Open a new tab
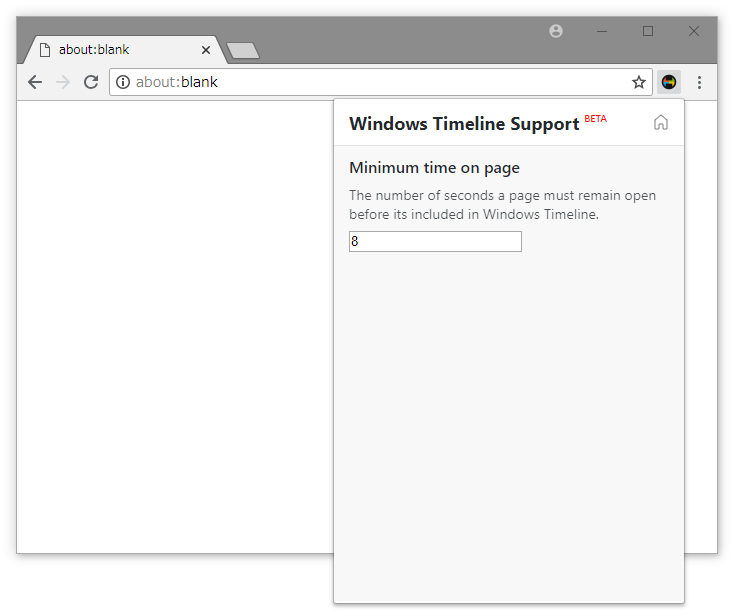The image size is (736, 616). tap(243, 50)
